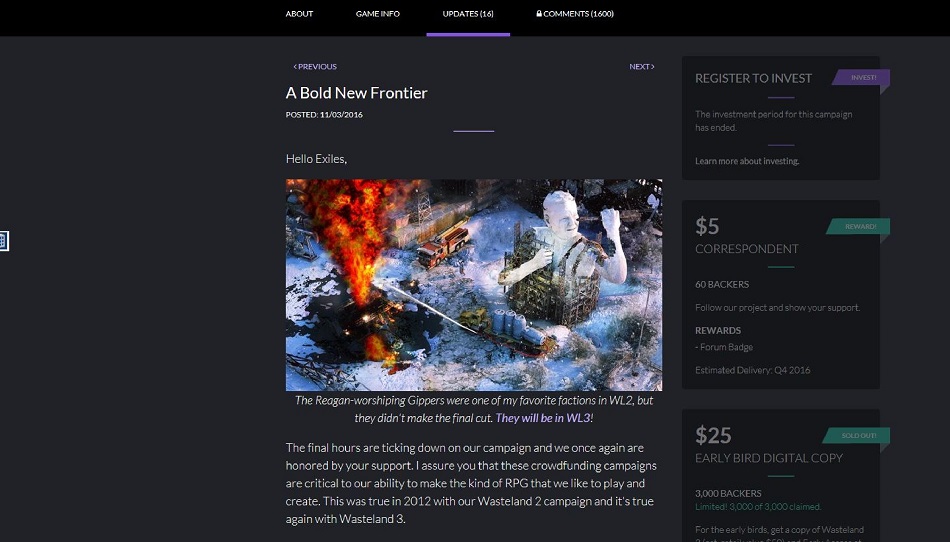This screenshot has height=542, width=950.
Task: Open the About tab
Action: pos(299,13)
